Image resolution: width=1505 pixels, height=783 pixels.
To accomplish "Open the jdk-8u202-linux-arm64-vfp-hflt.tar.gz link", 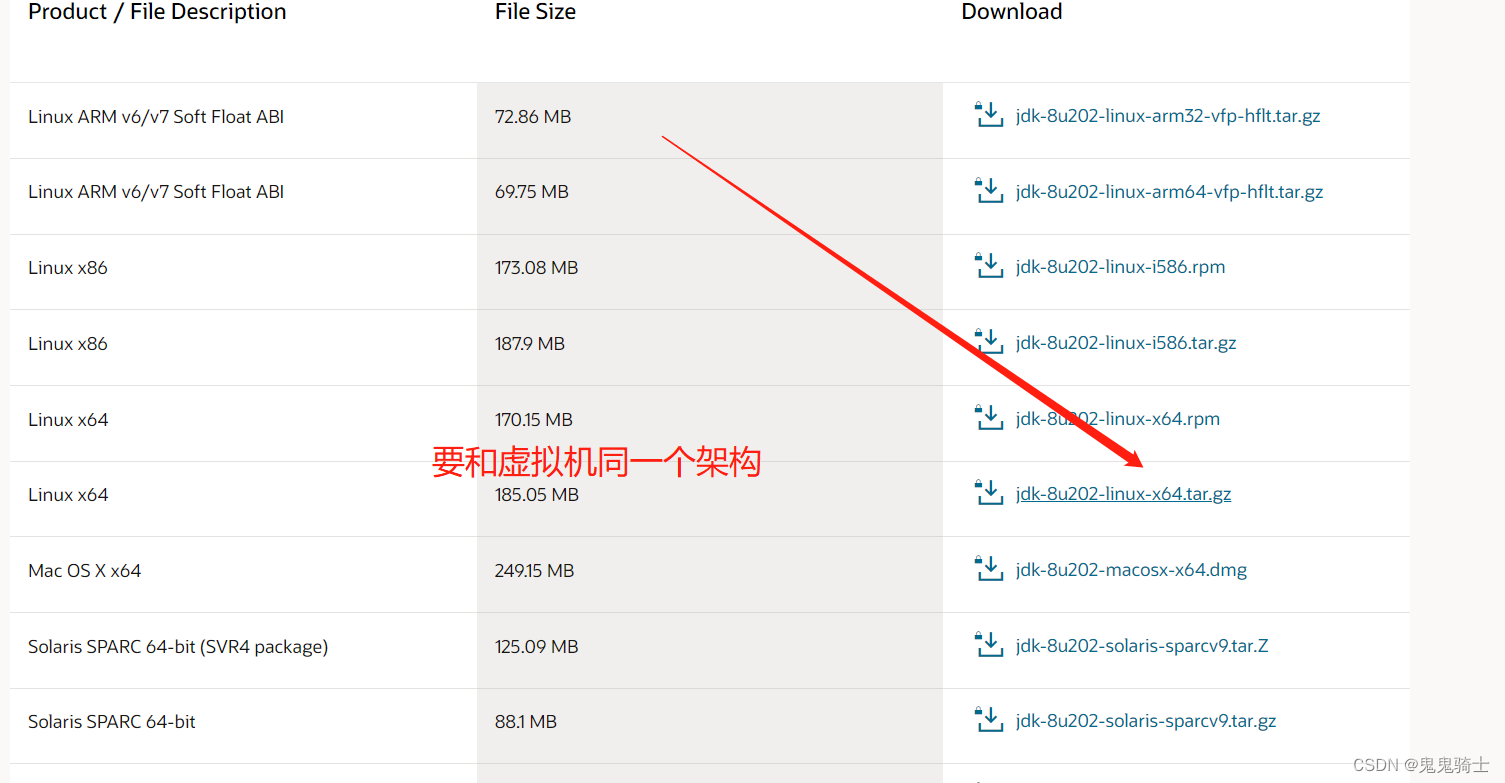I will (1169, 192).
